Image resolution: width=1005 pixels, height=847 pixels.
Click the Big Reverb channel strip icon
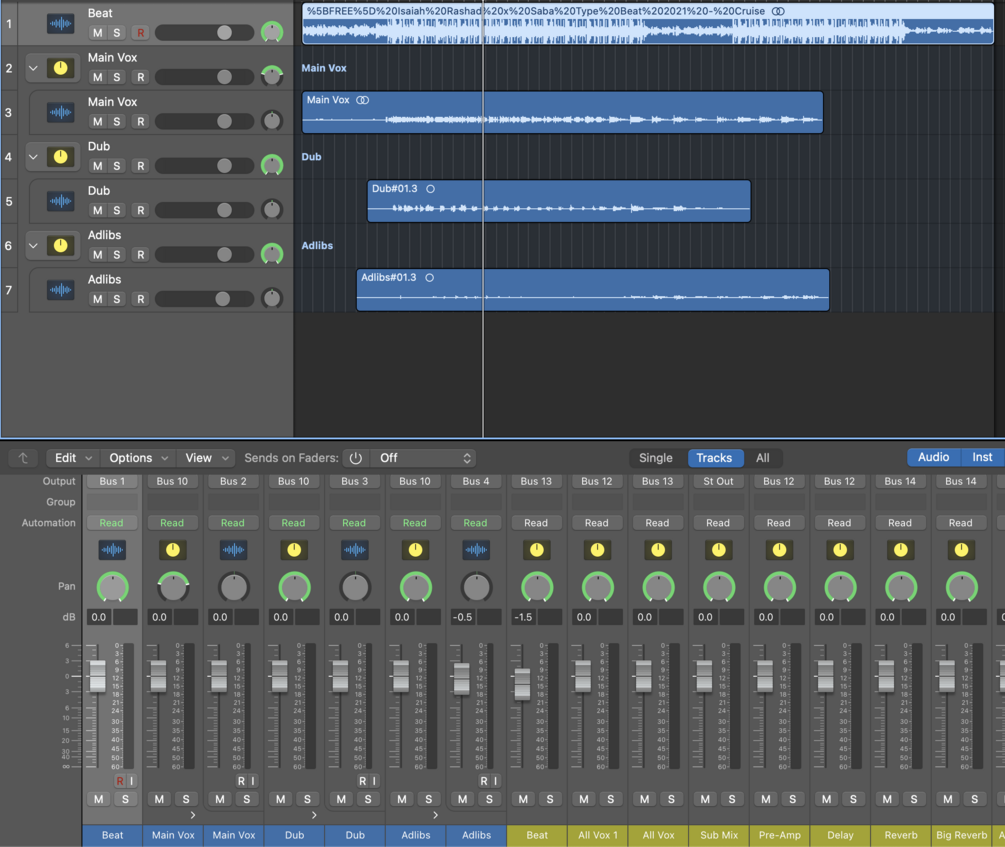pos(961,549)
